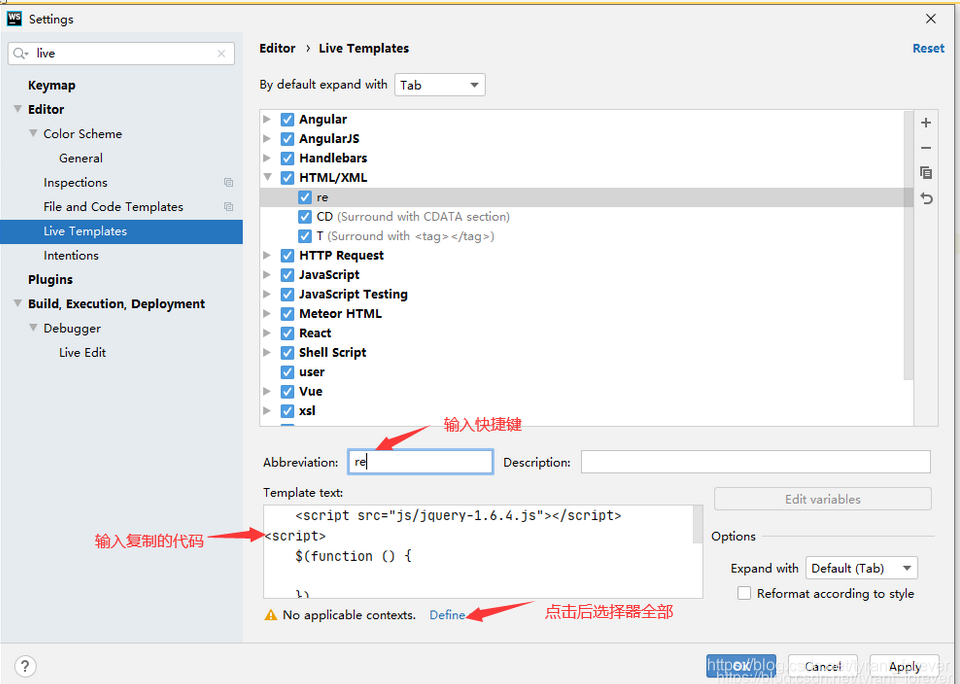Focus the Description input field
Image resolution: width=960 pixels, height=684 pixels.
756,462
